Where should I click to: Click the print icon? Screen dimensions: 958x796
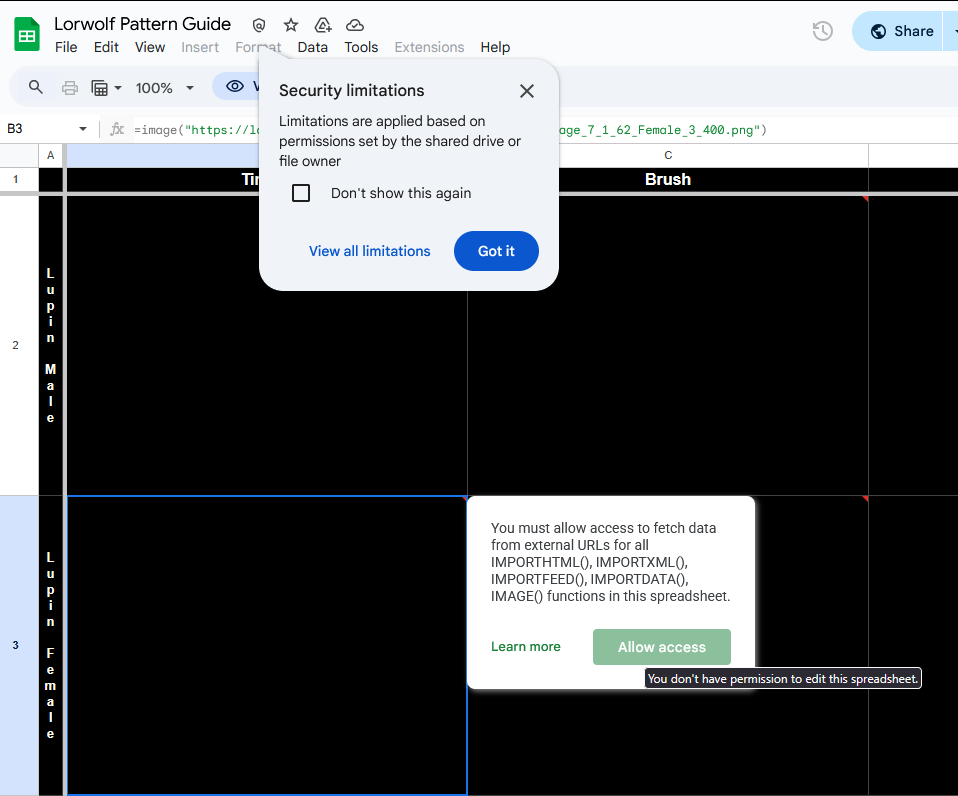(70, 87)
